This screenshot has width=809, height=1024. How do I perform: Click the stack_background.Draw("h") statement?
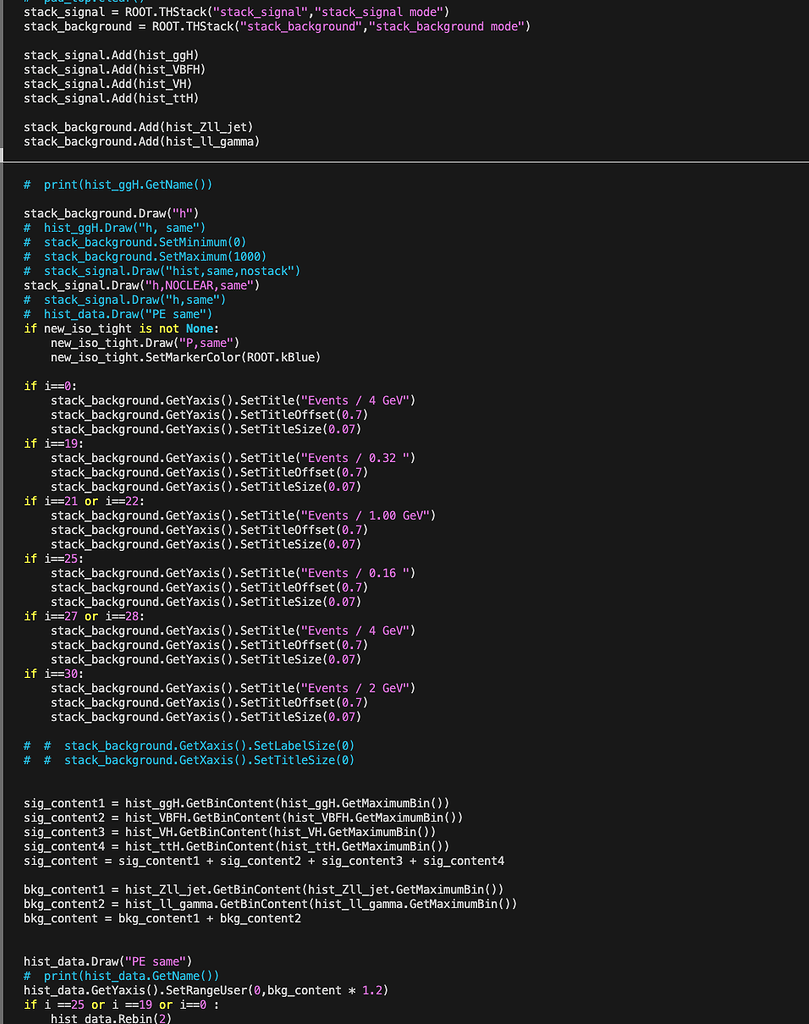pyautogui.click(x=110, y=213)
